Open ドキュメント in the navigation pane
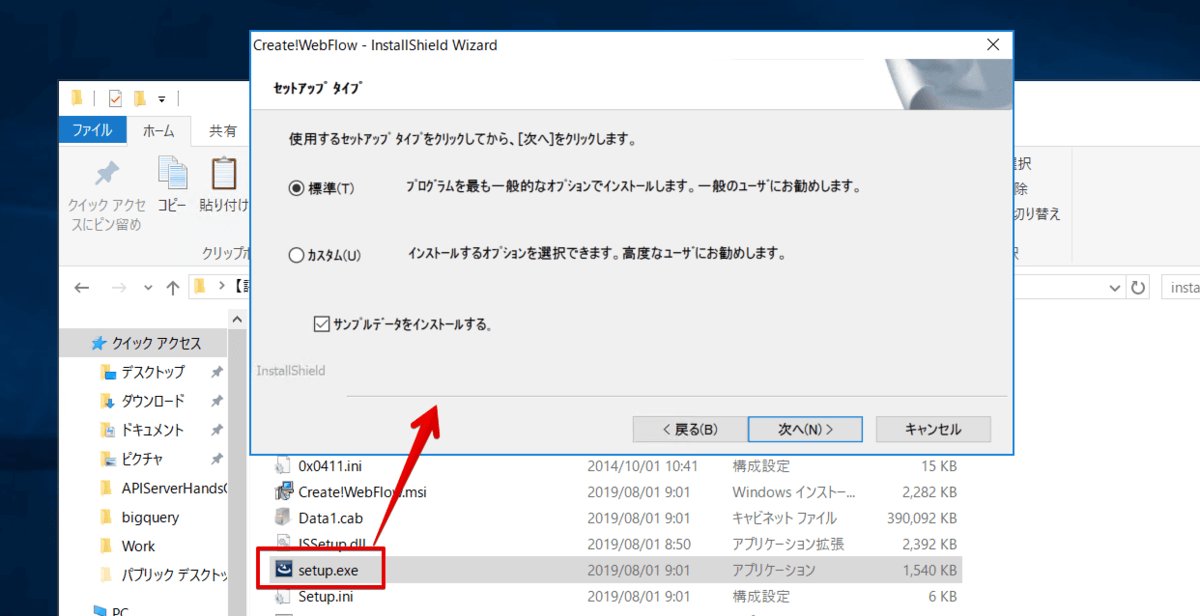Viewport: 1200px width, 616px height. [153, 430]
